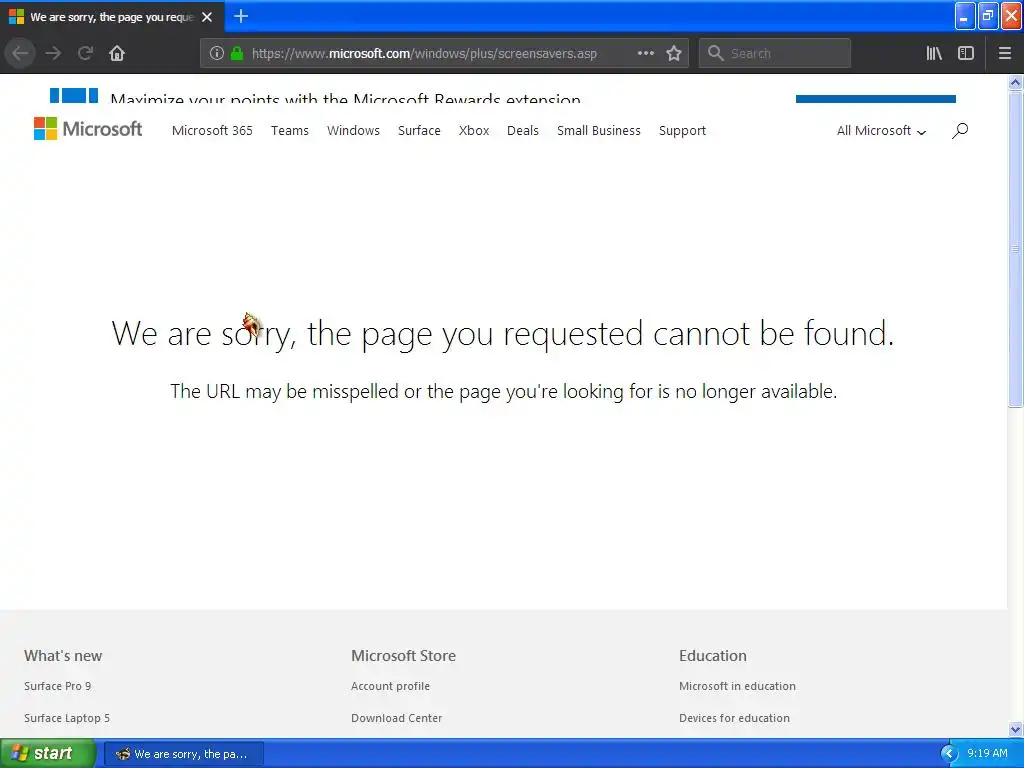The image size is (1024, 768).
Task: Open the Windows nav item
Action: 353,131
